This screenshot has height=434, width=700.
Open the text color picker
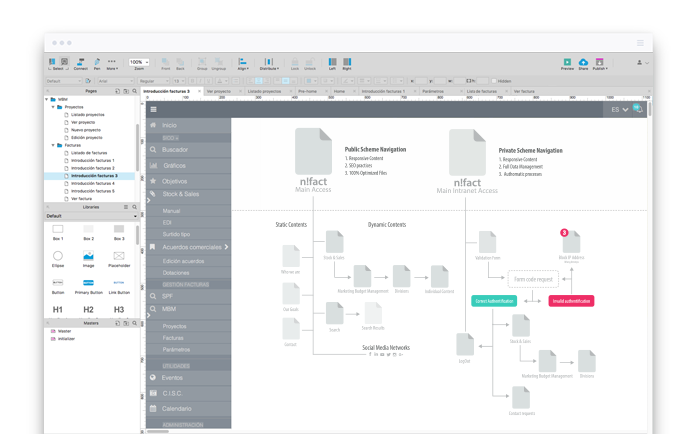pyautogui.click(x=221, y=81)
